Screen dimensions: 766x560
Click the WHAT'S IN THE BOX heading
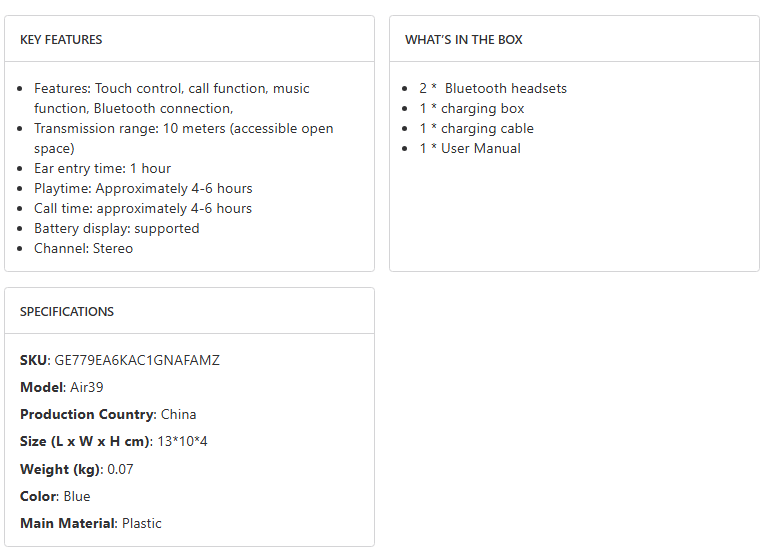coord(463,40)
